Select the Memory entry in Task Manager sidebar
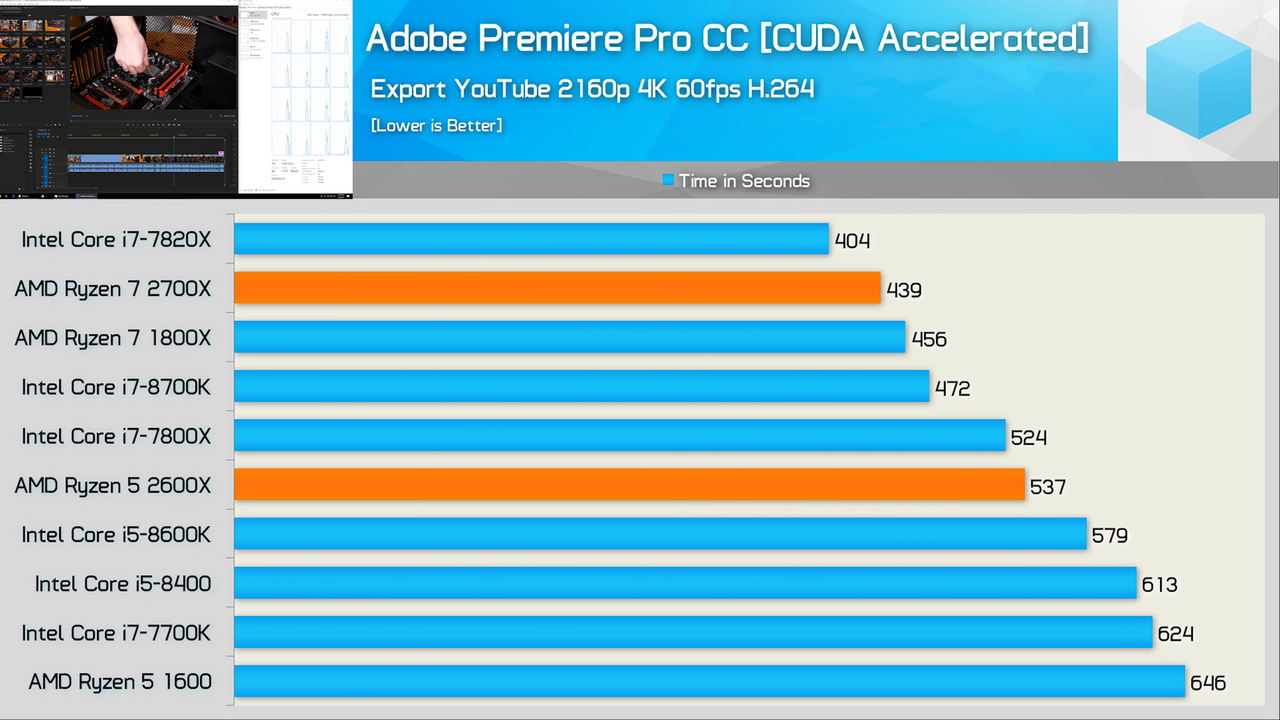Screen dimensions: 1280x720 tap(253, 23)
